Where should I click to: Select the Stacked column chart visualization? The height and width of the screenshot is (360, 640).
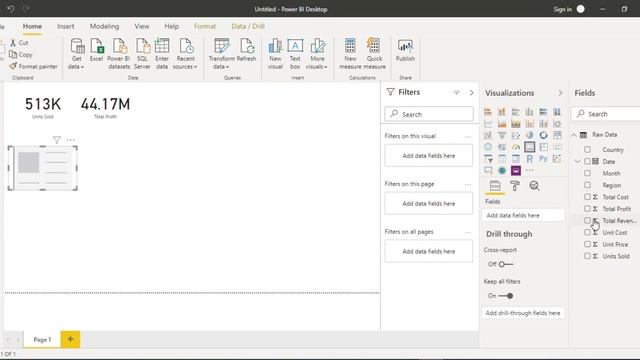pyautogui.click(x=502, y=111)
